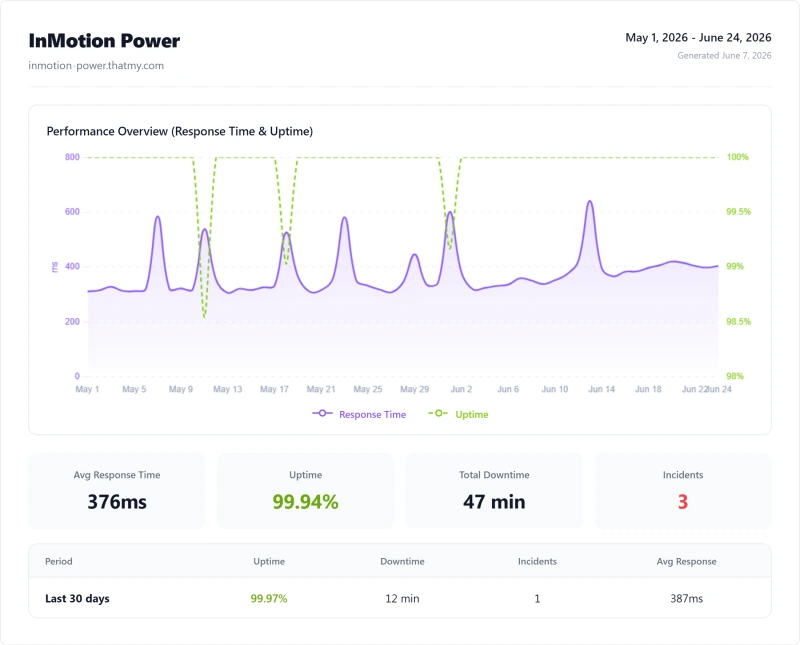Viewport: 800px width, 645px height.
Task: Click the 98.5% uptime axis label
Action: 738,321
